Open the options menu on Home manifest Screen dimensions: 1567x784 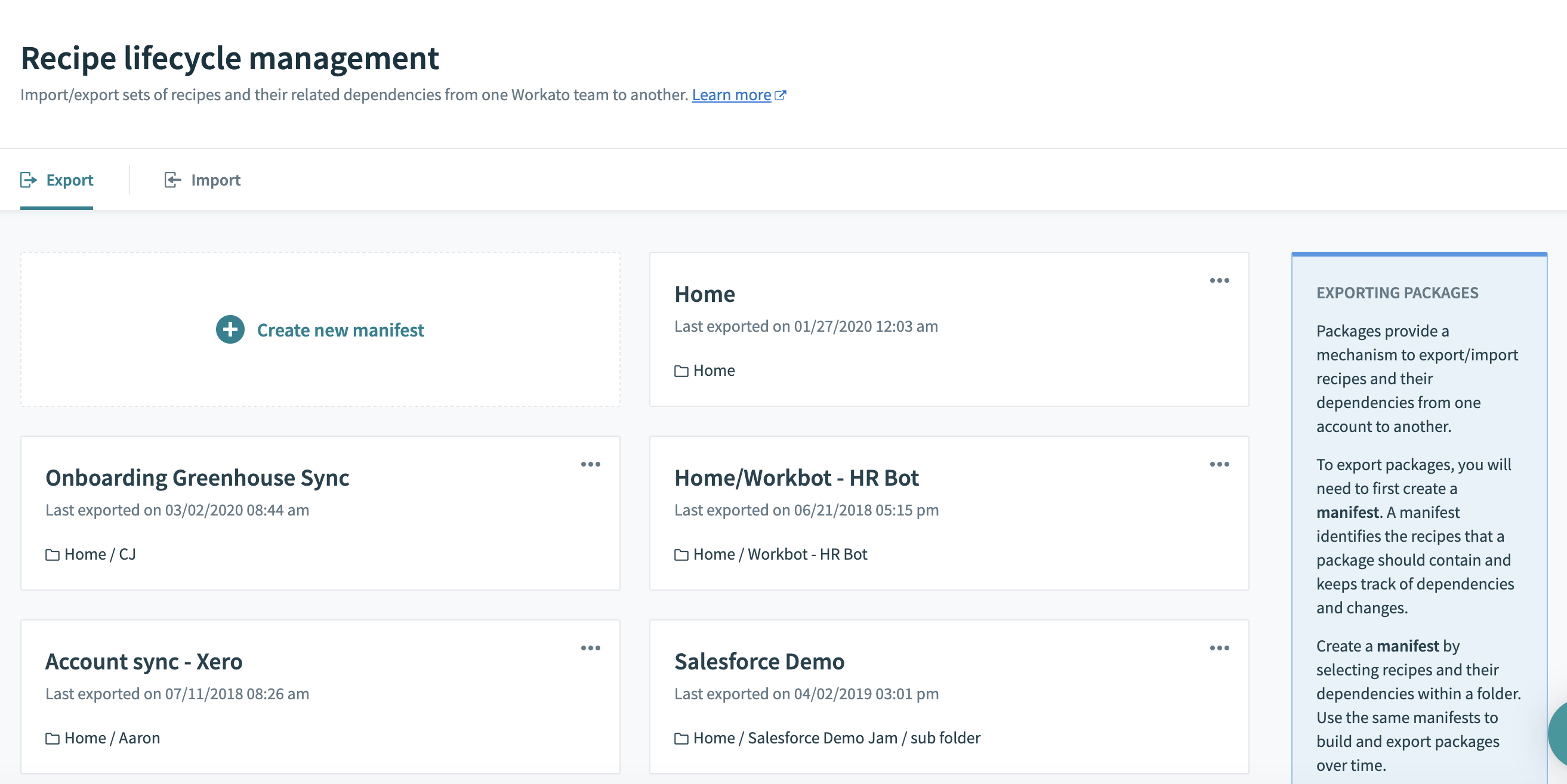coord(1219,280)
